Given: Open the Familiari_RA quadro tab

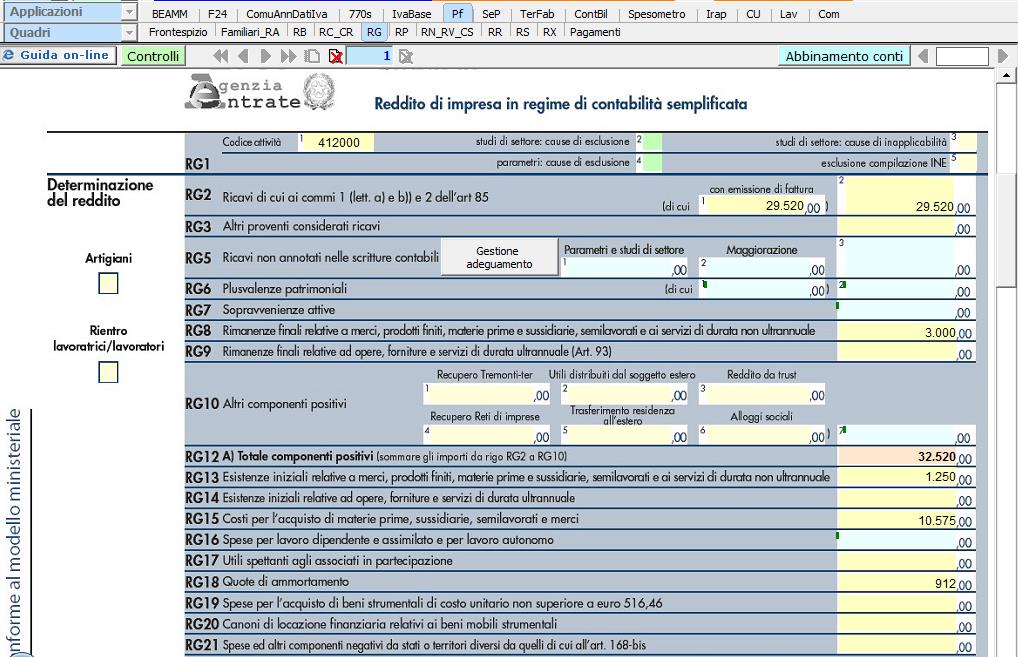Looking at the screenshot, I should 250,32.
